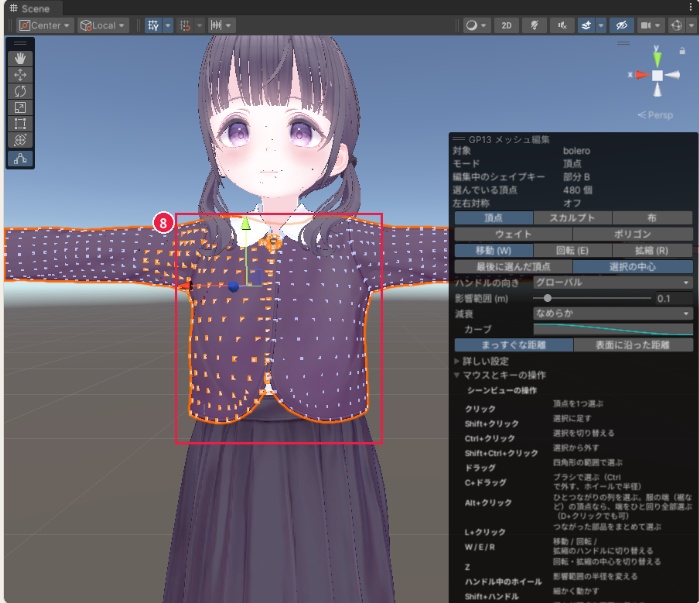Click the '480 個' selected vertices value
This screenshot has width=699, height=603.
click(x=577, y=190)
